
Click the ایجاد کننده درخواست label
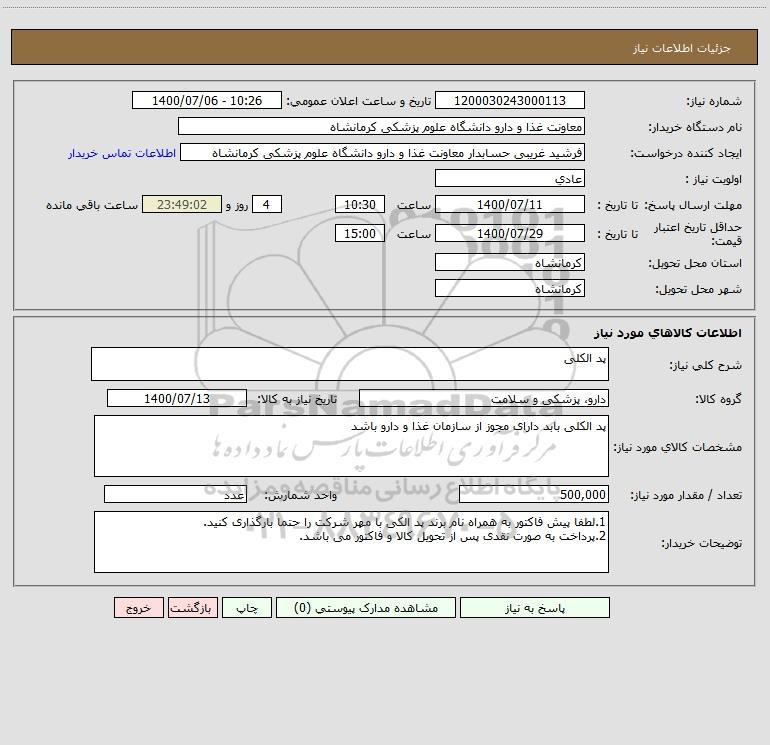(x=686, y=153)
